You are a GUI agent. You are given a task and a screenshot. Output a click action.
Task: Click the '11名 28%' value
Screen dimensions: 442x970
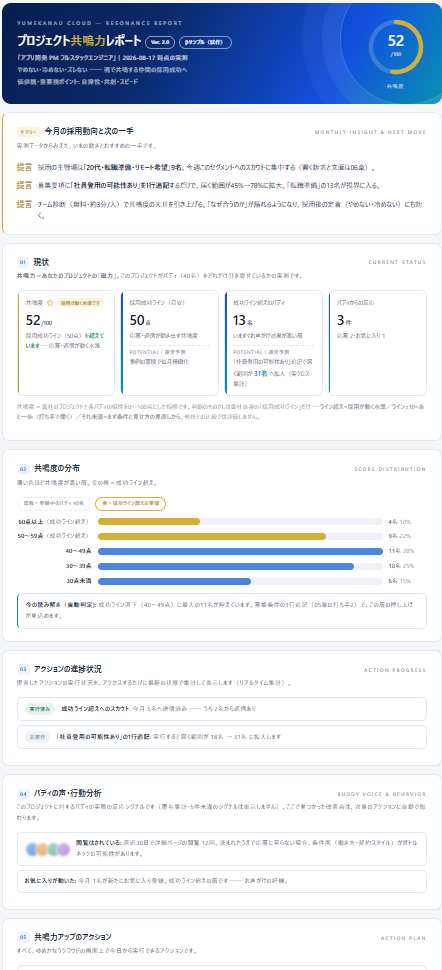coord(401,551)
